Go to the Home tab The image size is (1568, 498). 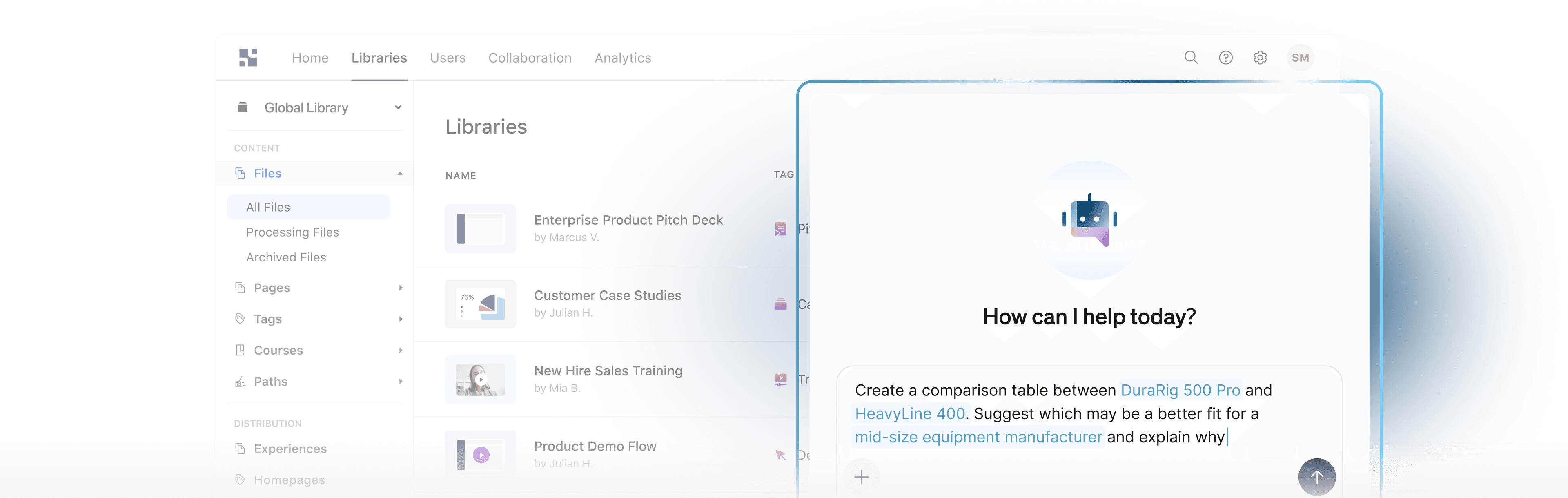(310, 58)
